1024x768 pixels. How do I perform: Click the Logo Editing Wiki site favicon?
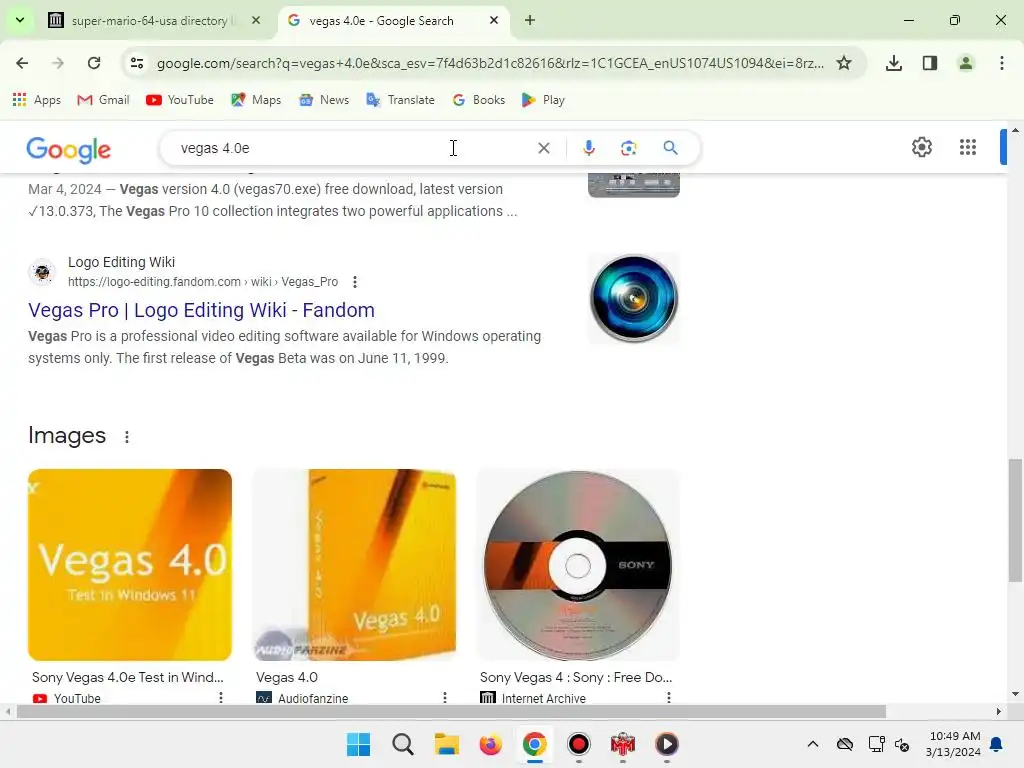point(42,272)
